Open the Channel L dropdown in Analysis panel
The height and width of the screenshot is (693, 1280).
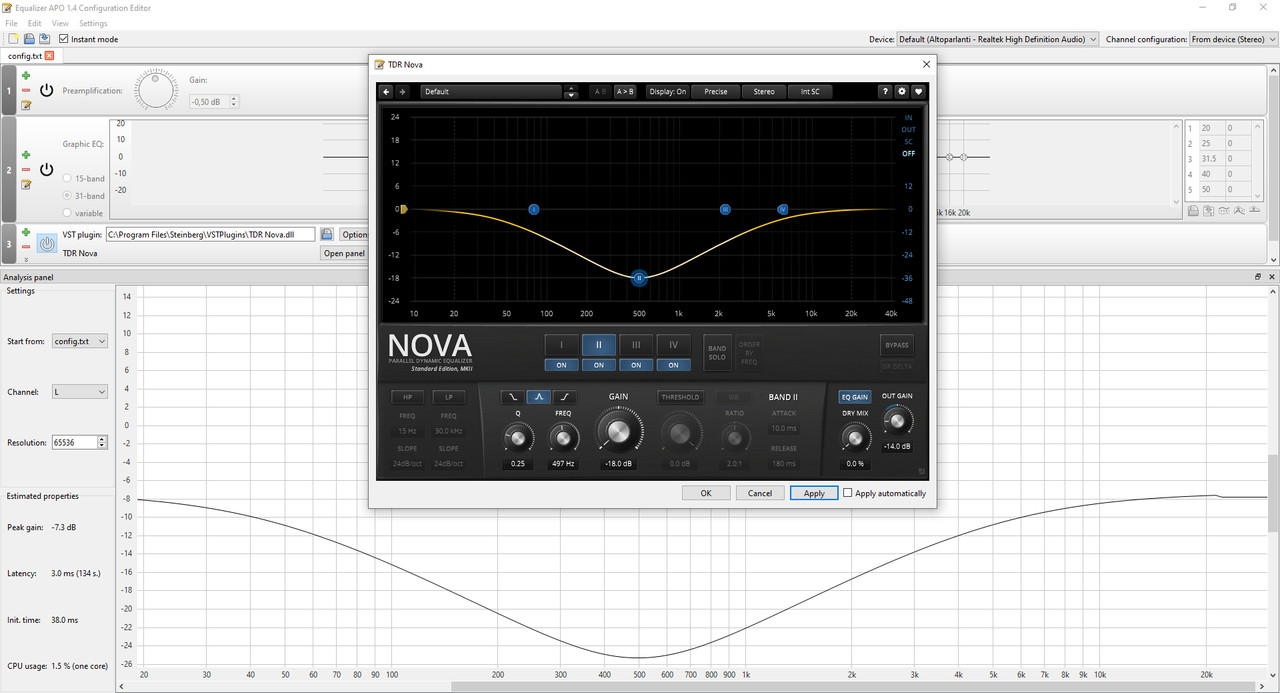79,392
